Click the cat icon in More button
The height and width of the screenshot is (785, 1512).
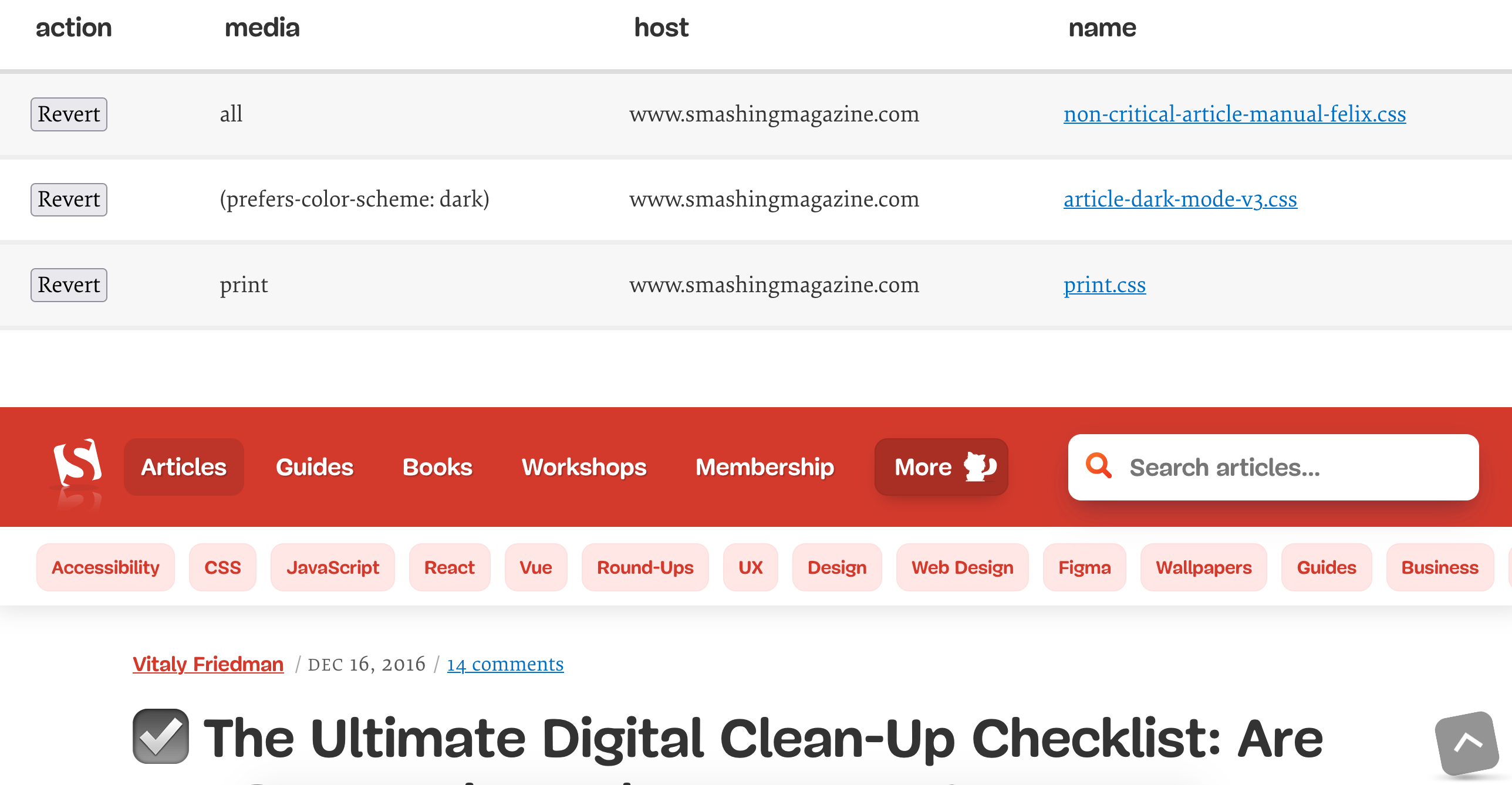[x=979, y=467]
